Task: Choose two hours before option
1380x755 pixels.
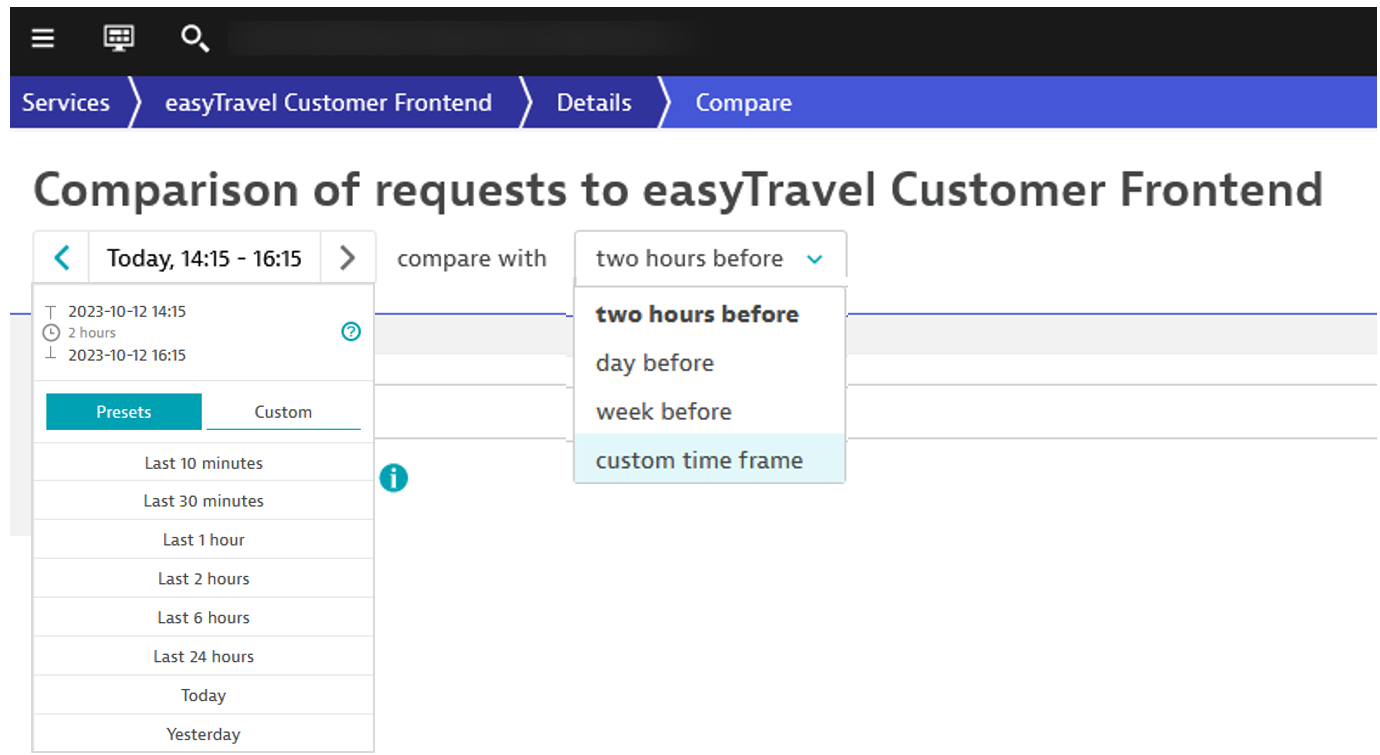Action: [710, 314]
